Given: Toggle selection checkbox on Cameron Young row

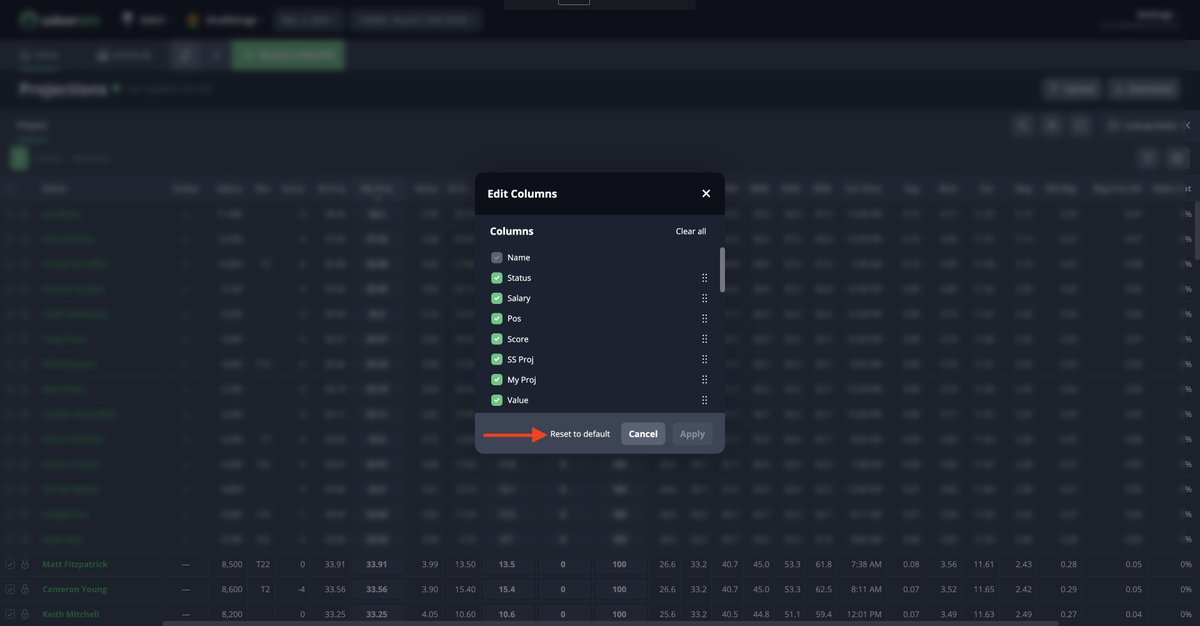Looking at the screenshot, I should [x=10, y=589].
